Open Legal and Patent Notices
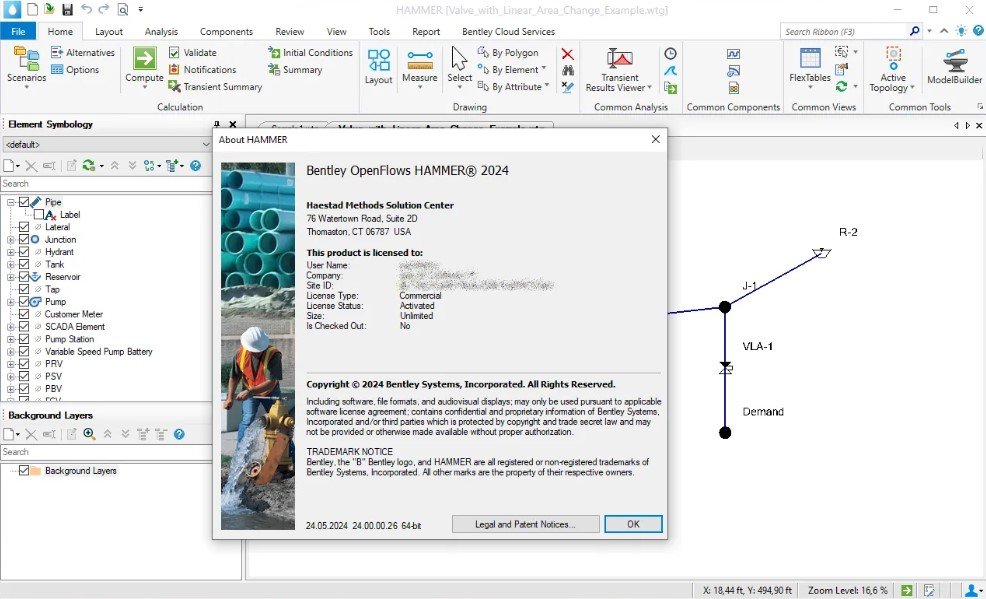The image size is (986, 599). point(525,524)
